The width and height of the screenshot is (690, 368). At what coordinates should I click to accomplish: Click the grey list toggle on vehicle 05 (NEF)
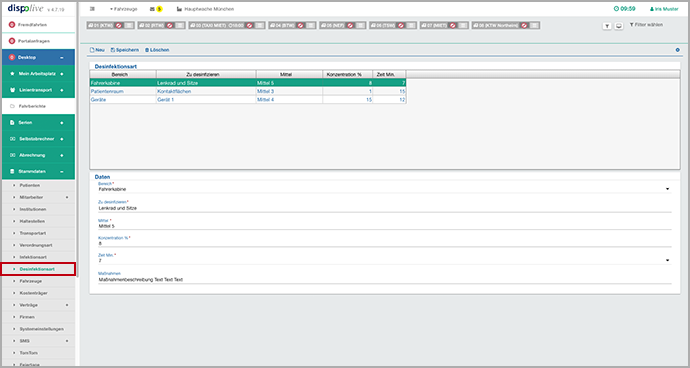click(360, 26)
